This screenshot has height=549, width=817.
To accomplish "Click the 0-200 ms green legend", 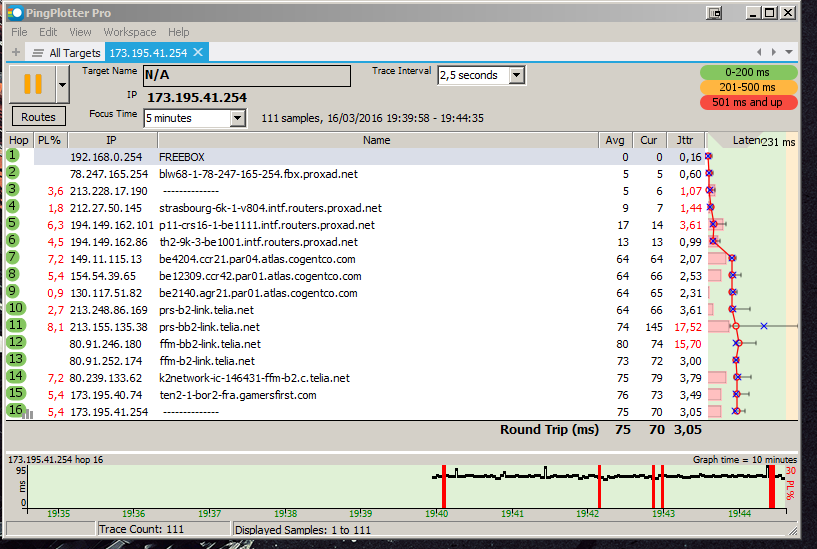I will pyautogui.click(x=748, y=72).
